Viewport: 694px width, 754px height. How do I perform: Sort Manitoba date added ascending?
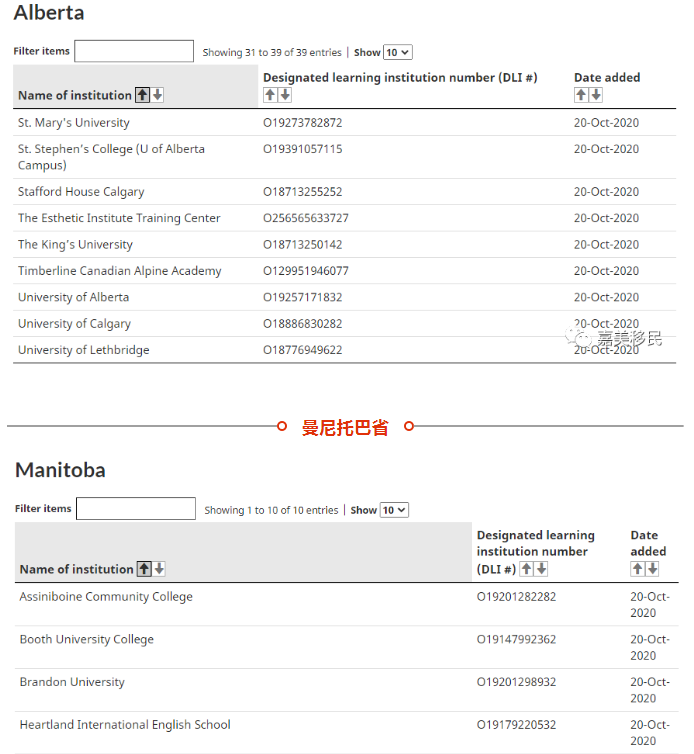pyautogui.click(x=638, y=569)
